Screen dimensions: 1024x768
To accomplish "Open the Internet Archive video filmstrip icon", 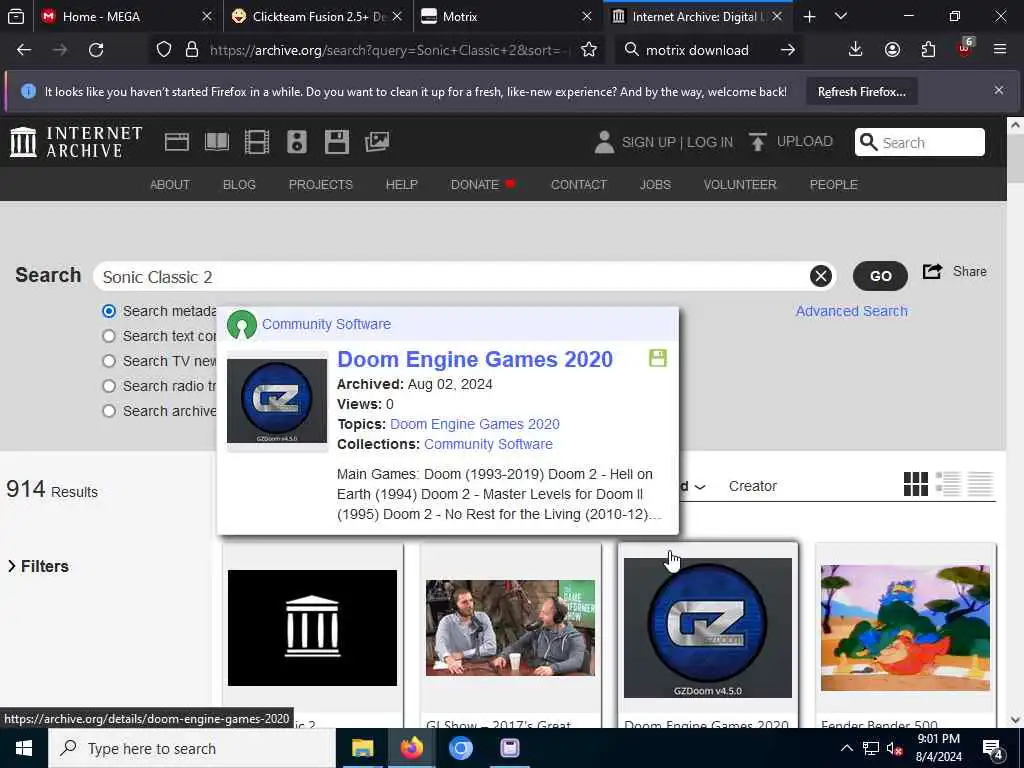I will click(x=257, y=142).
